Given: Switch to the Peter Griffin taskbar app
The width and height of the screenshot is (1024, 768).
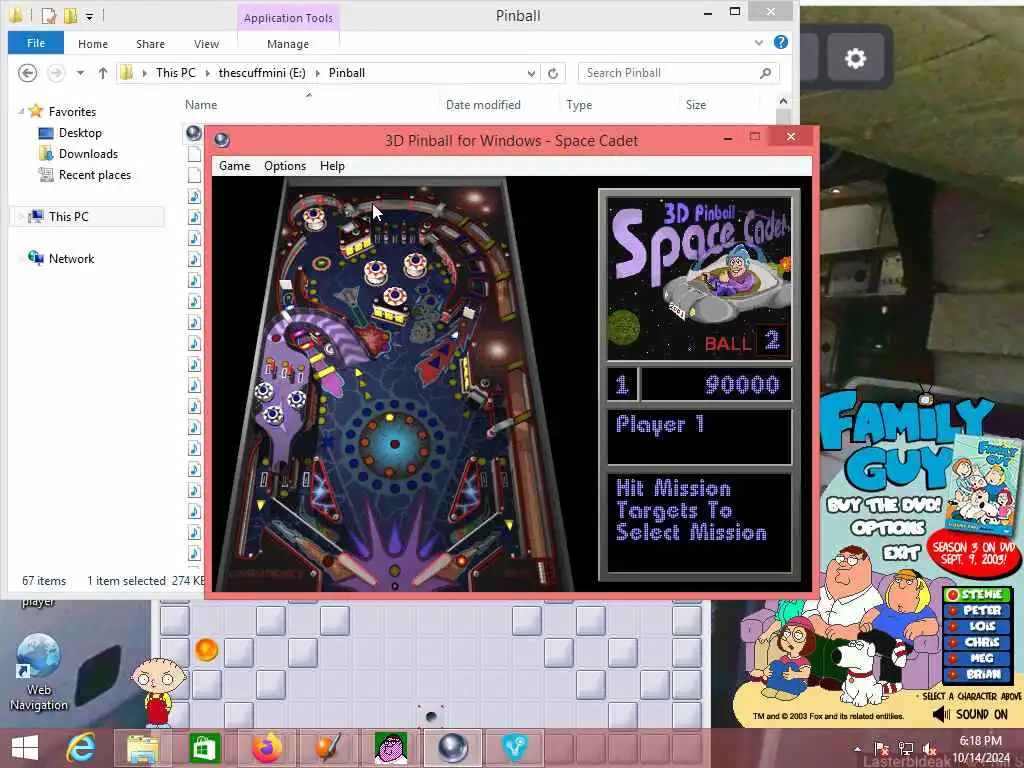Looking at the screenshot, I should (390, 748).
